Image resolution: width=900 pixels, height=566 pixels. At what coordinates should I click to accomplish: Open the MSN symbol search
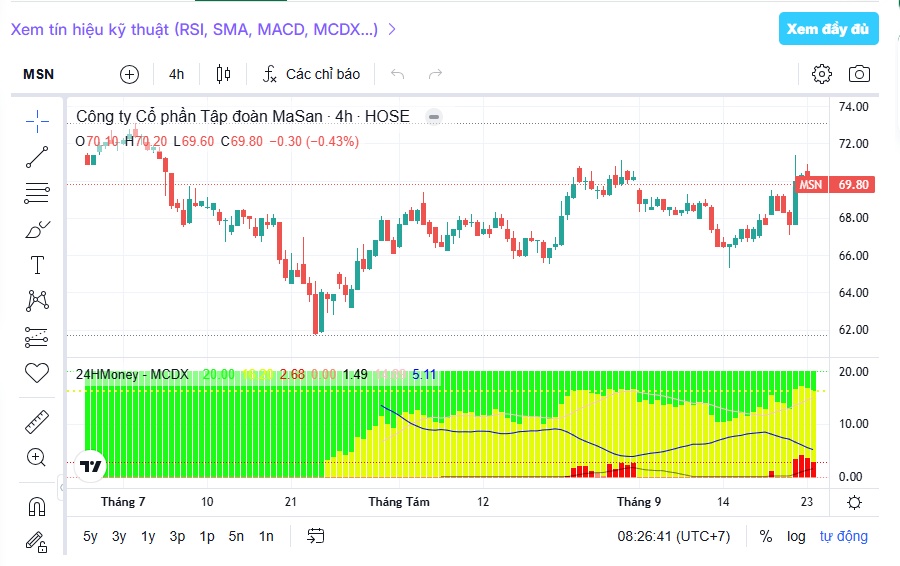38,74
